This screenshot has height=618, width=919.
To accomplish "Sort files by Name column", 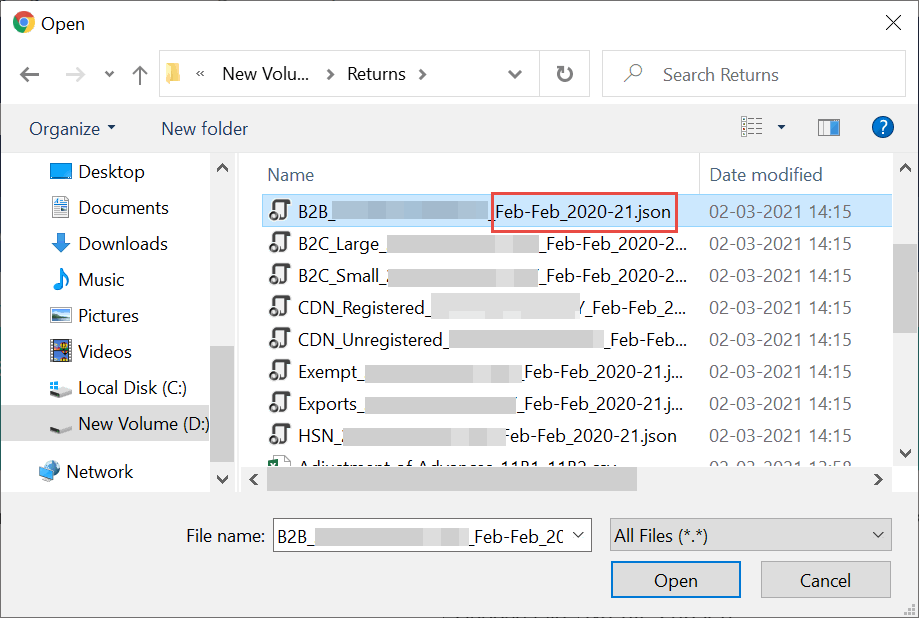I will pos(291,175).
